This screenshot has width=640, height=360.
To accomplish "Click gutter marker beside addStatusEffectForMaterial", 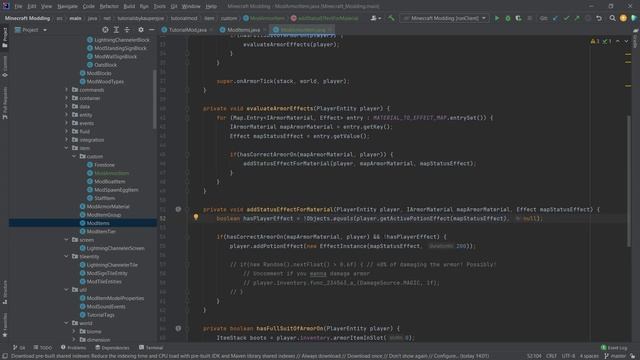I will [x=178, y=209].
